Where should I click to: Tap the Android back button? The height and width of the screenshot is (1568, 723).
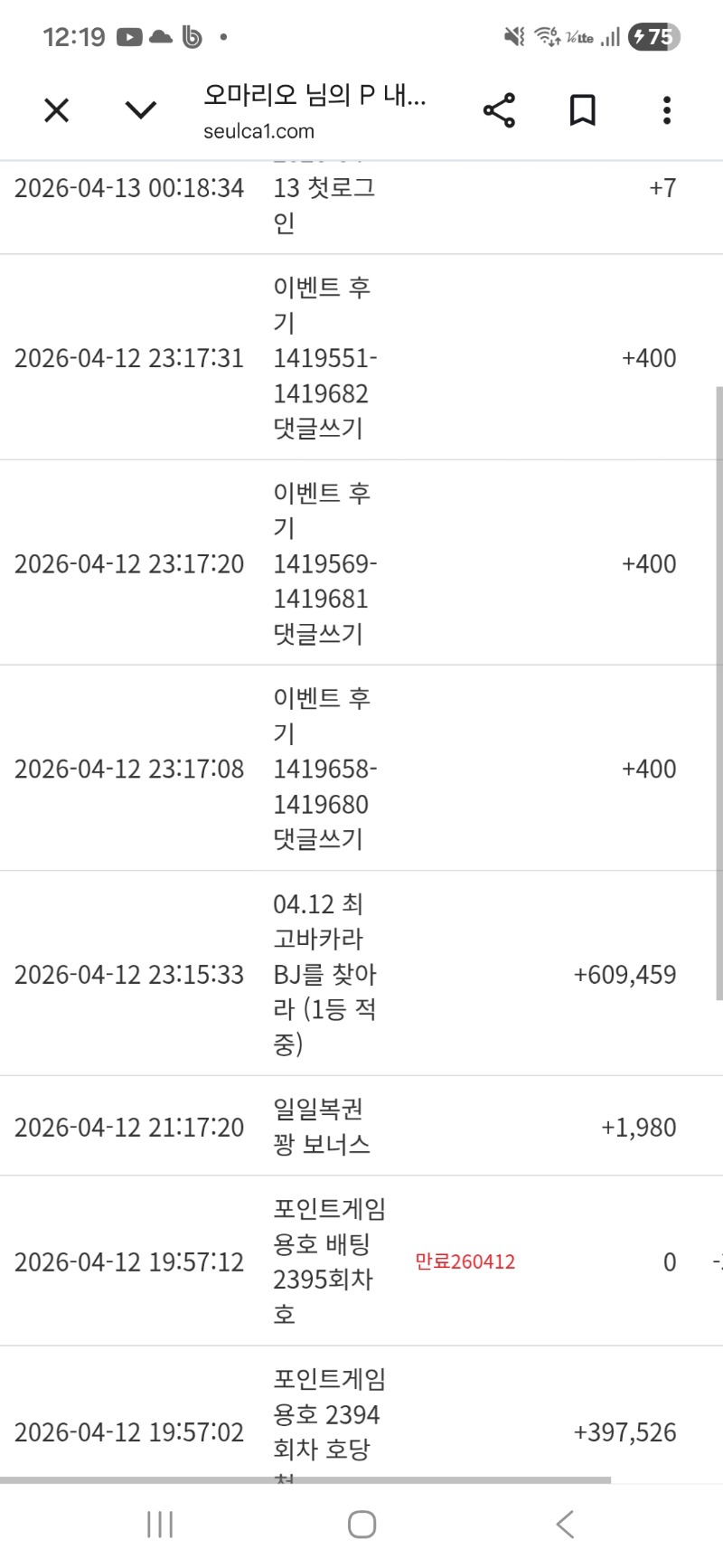point(565,1525)
